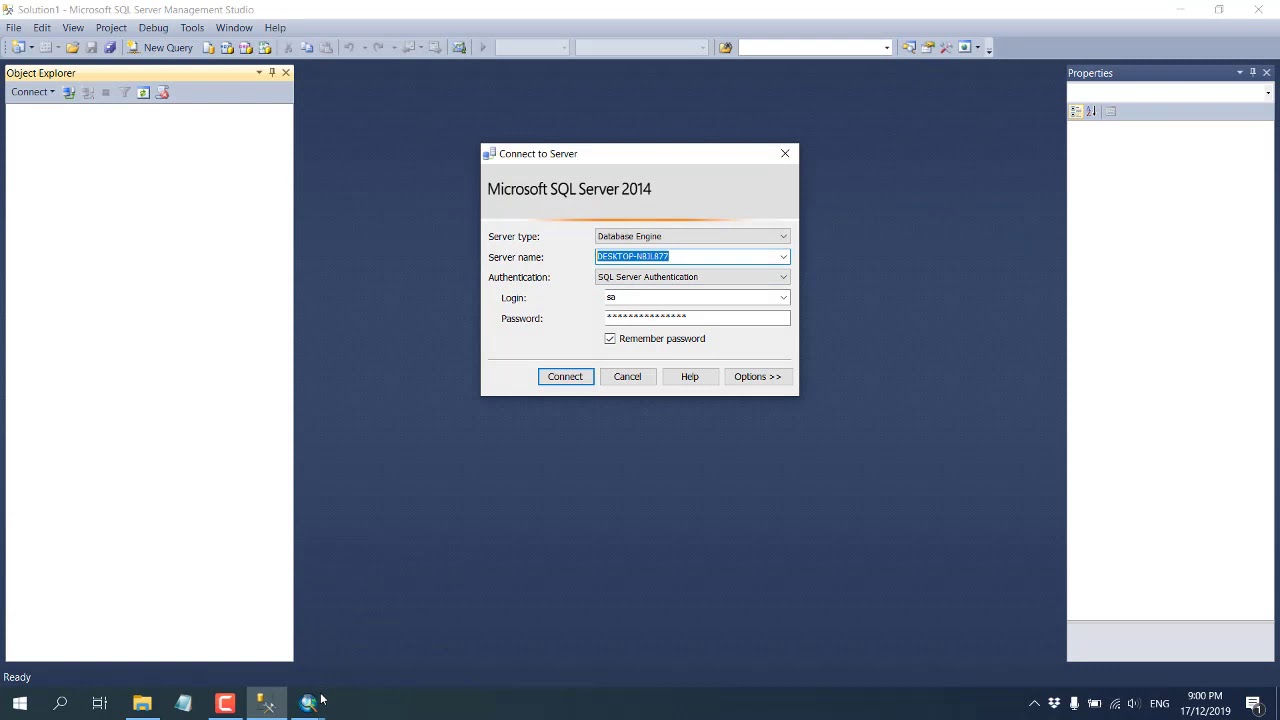1280x720 pixels.
Task: Close the Object Explorer panel
Action: (x=286, y=72)
